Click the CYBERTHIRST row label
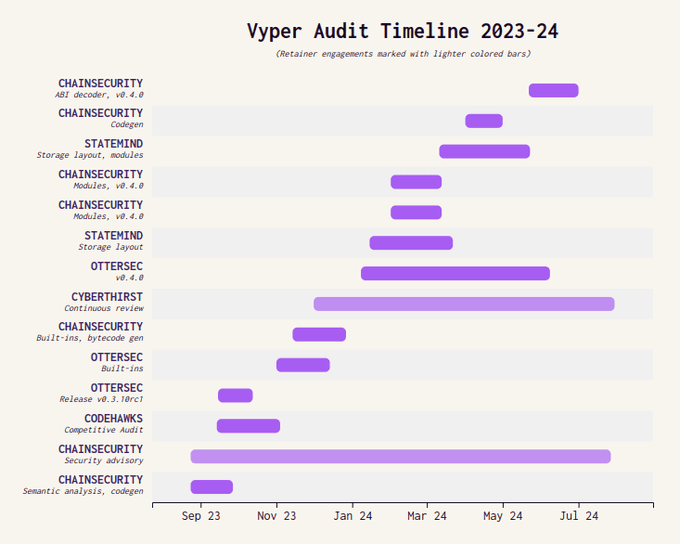This screenshot has width=680, height=544. tap(106, 297)
